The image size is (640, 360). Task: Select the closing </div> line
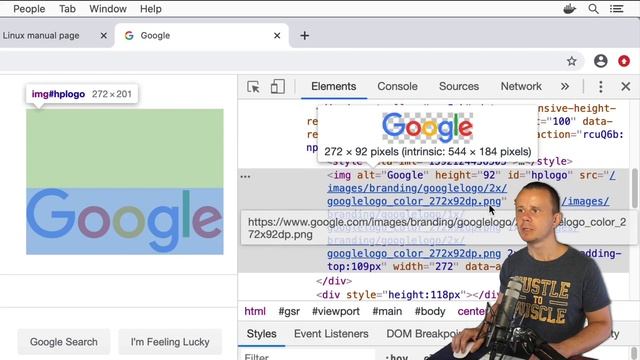[334, 281]
